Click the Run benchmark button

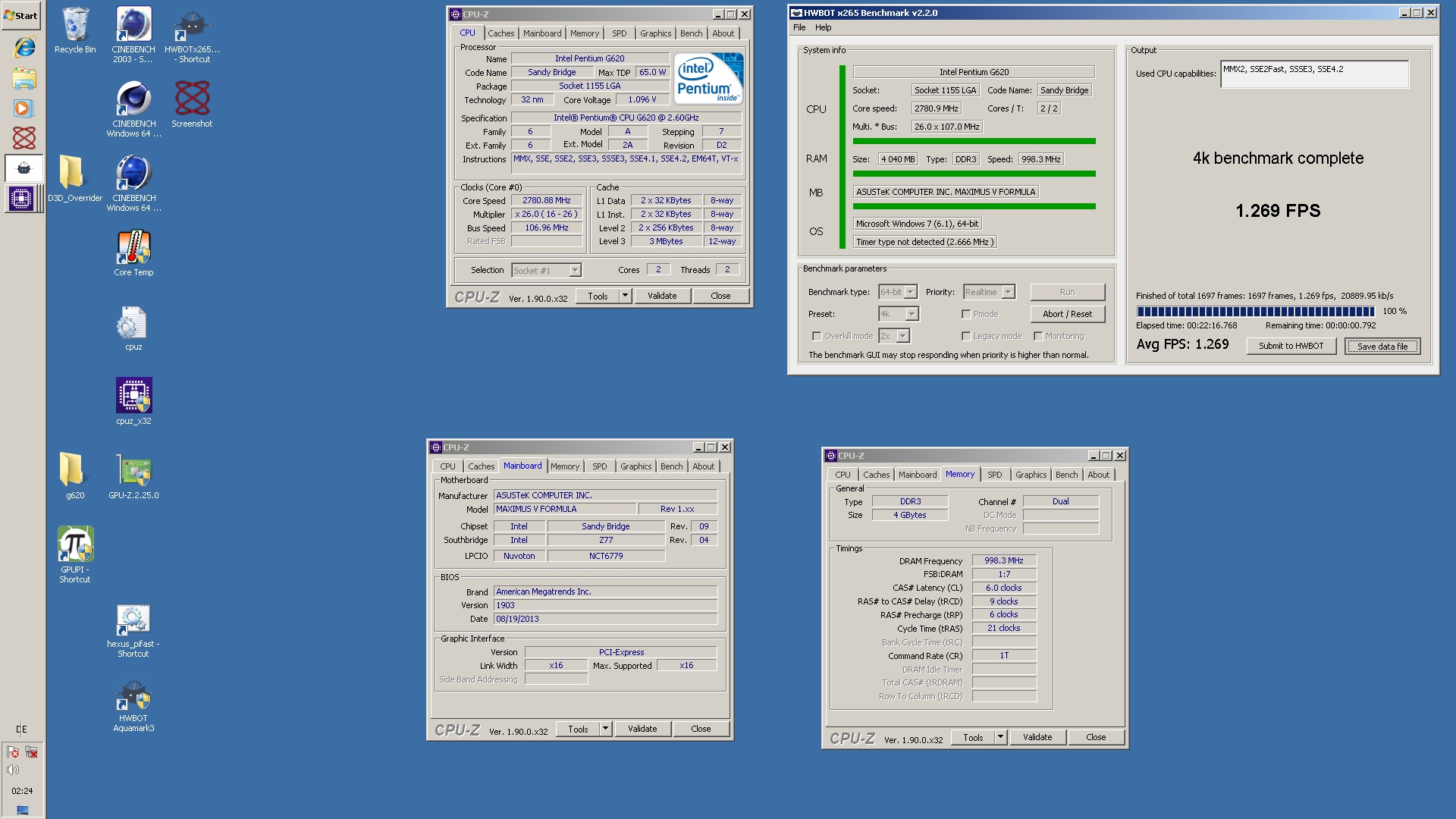click(x=1067, y=292)
